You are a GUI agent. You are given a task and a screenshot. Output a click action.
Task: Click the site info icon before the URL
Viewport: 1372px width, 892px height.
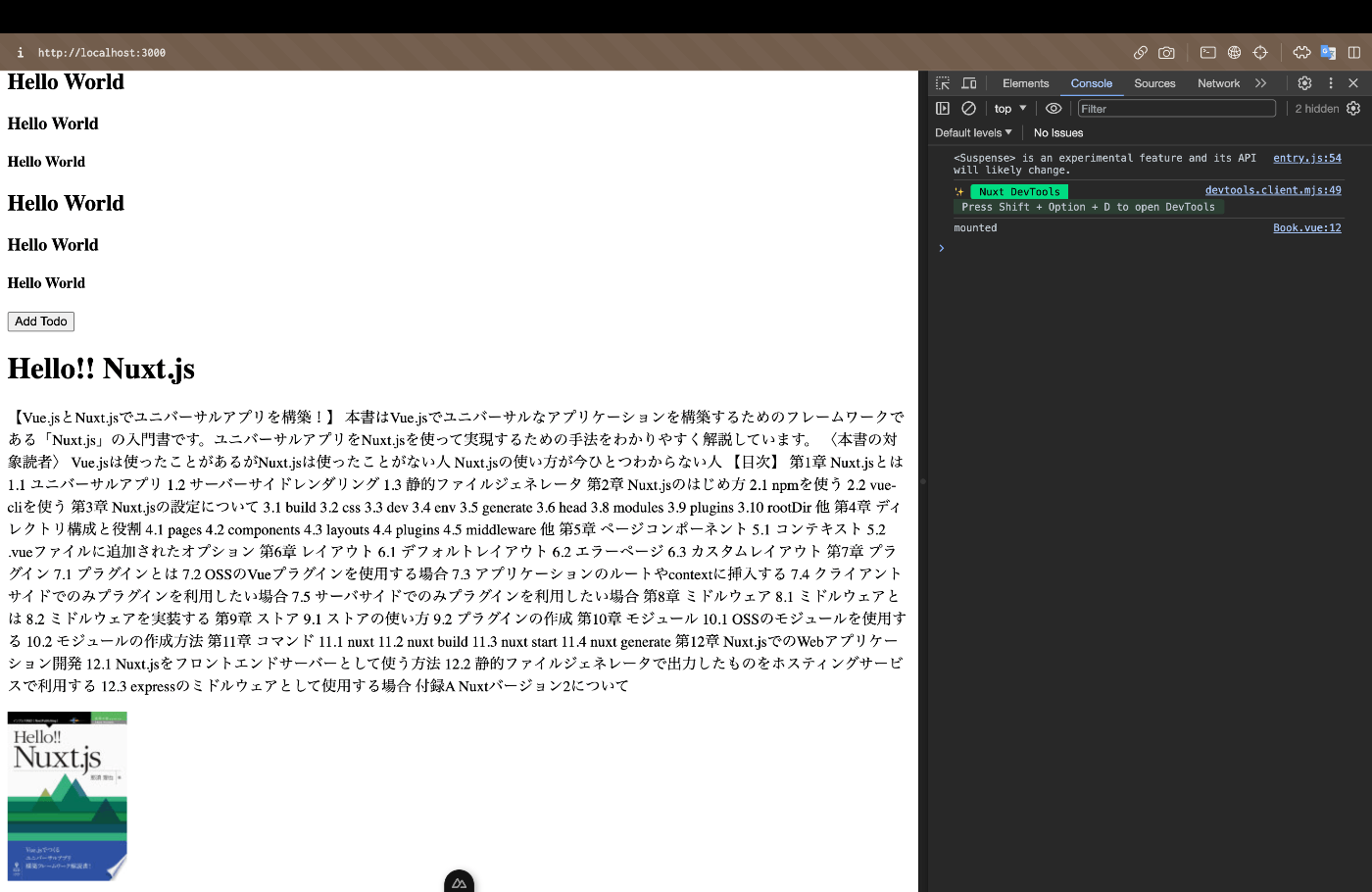pos(20,52)
